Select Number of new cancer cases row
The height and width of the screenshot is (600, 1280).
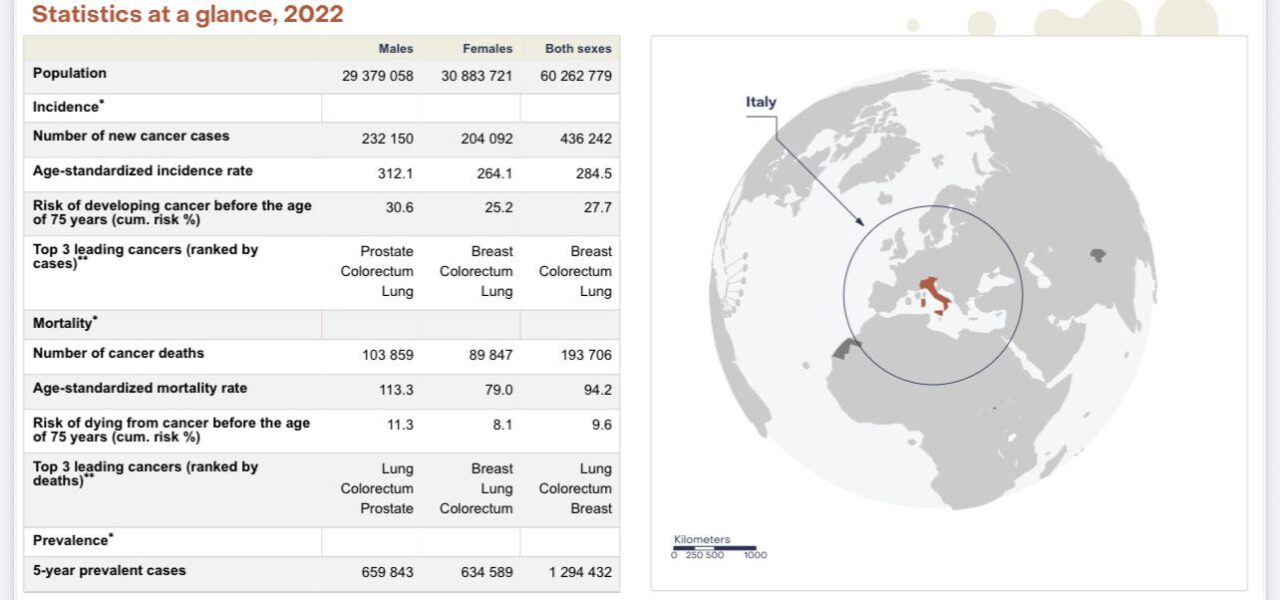[131, 136]
